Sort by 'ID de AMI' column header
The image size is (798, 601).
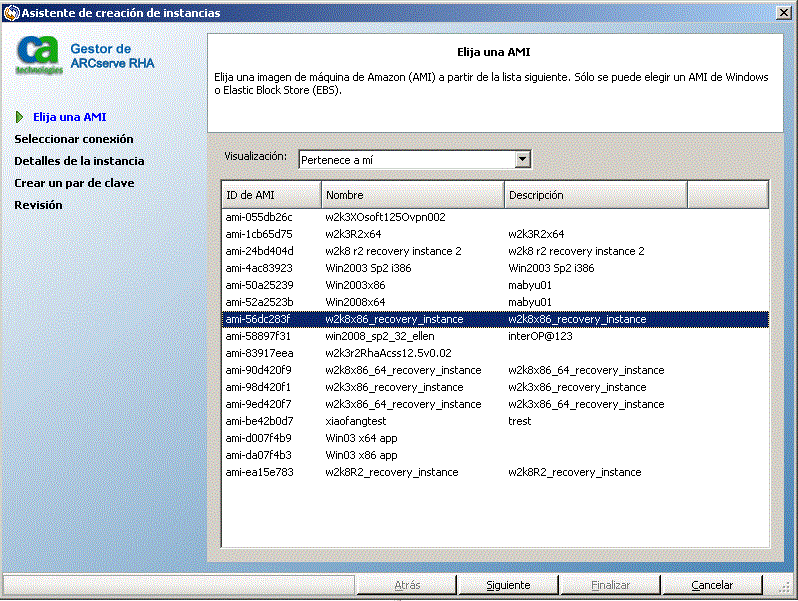click(x=271, y=195)
